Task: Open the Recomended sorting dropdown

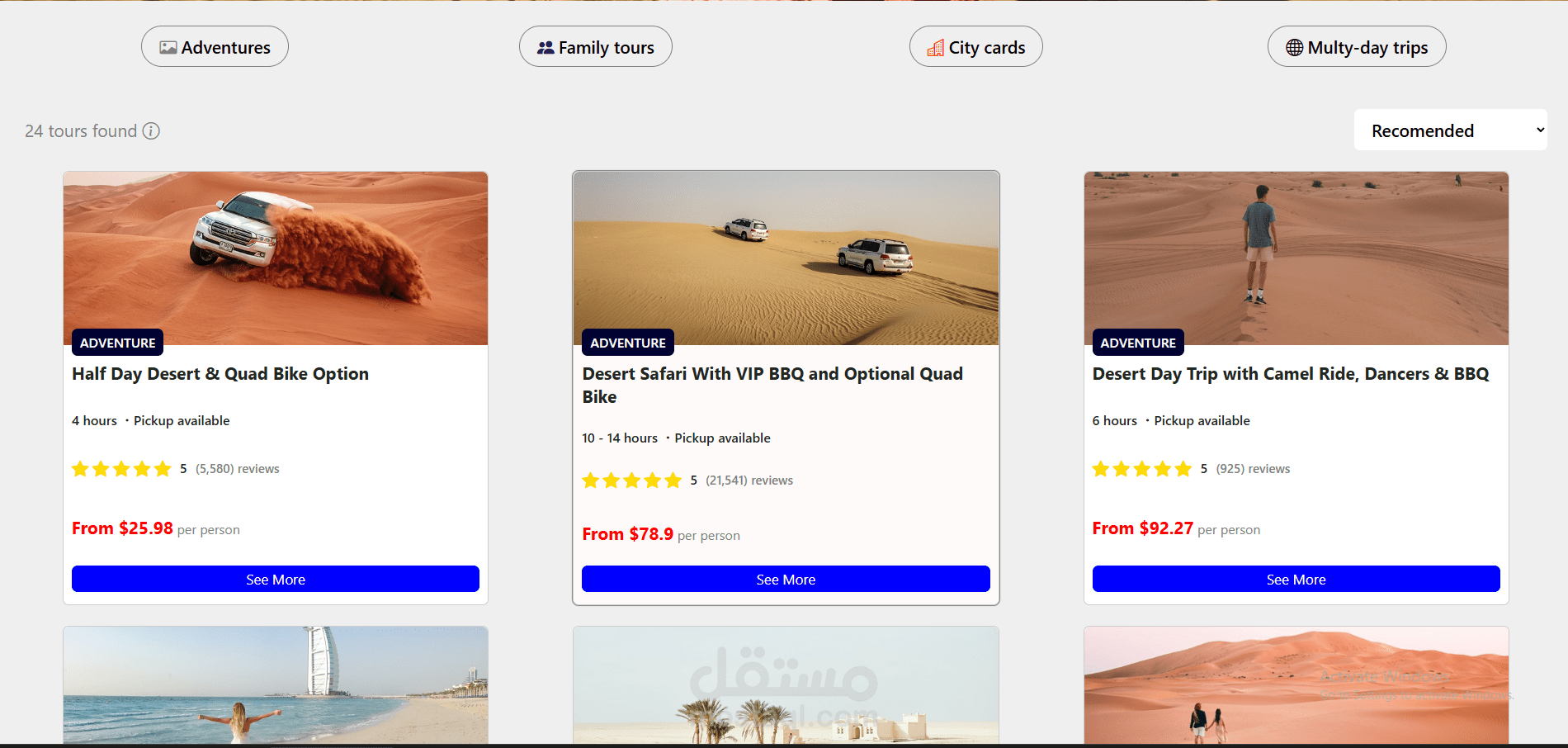Action: click(x=1450, y=130)
